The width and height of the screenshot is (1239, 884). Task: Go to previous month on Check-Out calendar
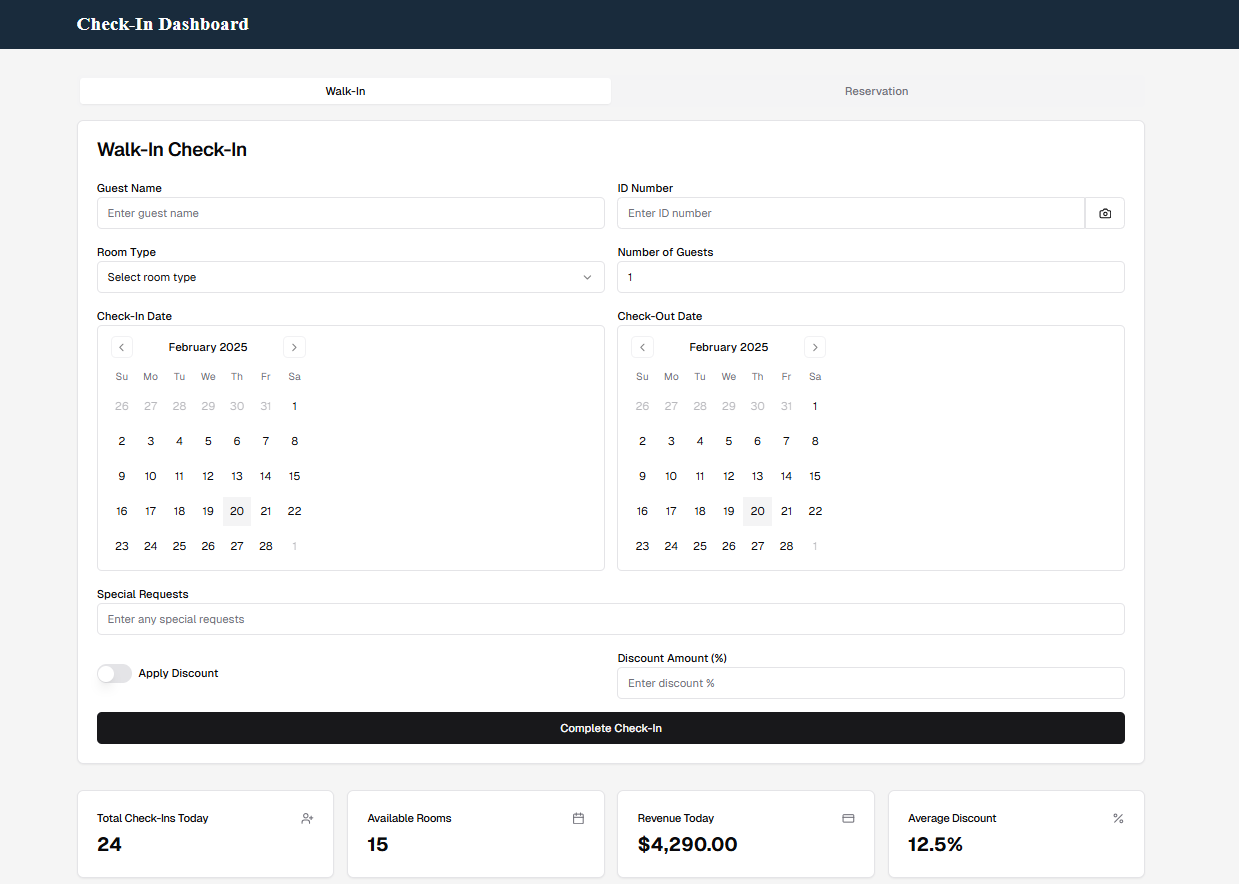tap(642, 347)
